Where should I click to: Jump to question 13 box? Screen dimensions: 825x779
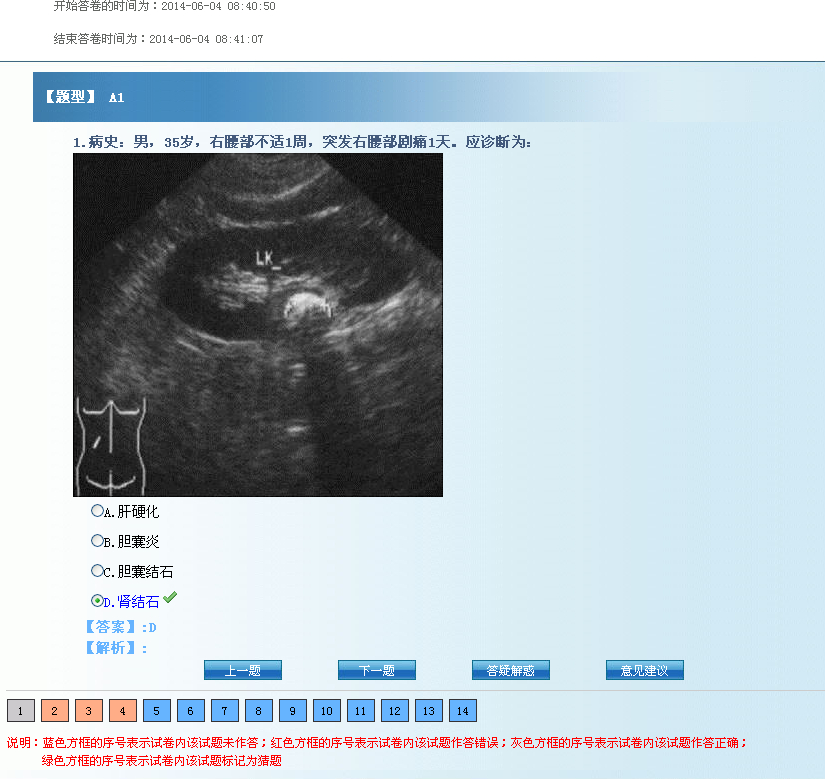click(429, 711)
